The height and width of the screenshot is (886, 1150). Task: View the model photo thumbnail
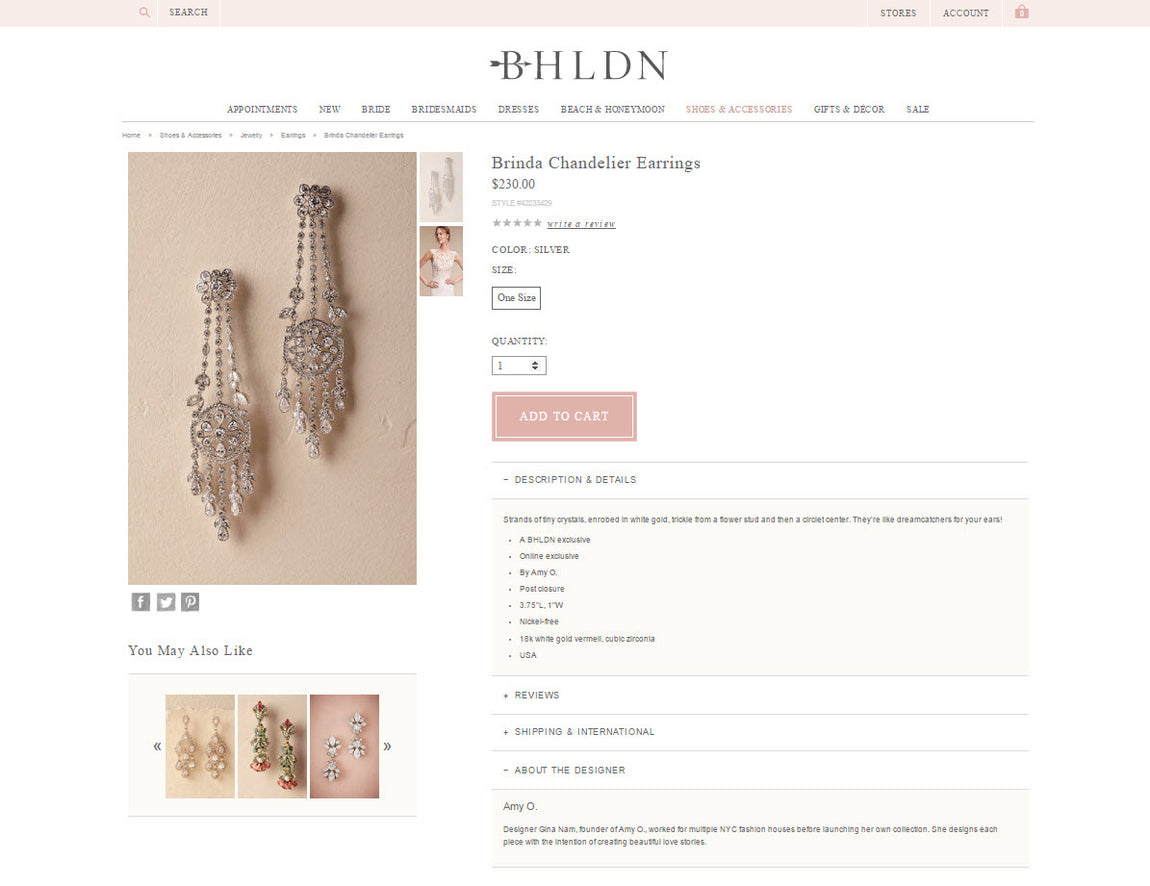[x=441, y=261]
